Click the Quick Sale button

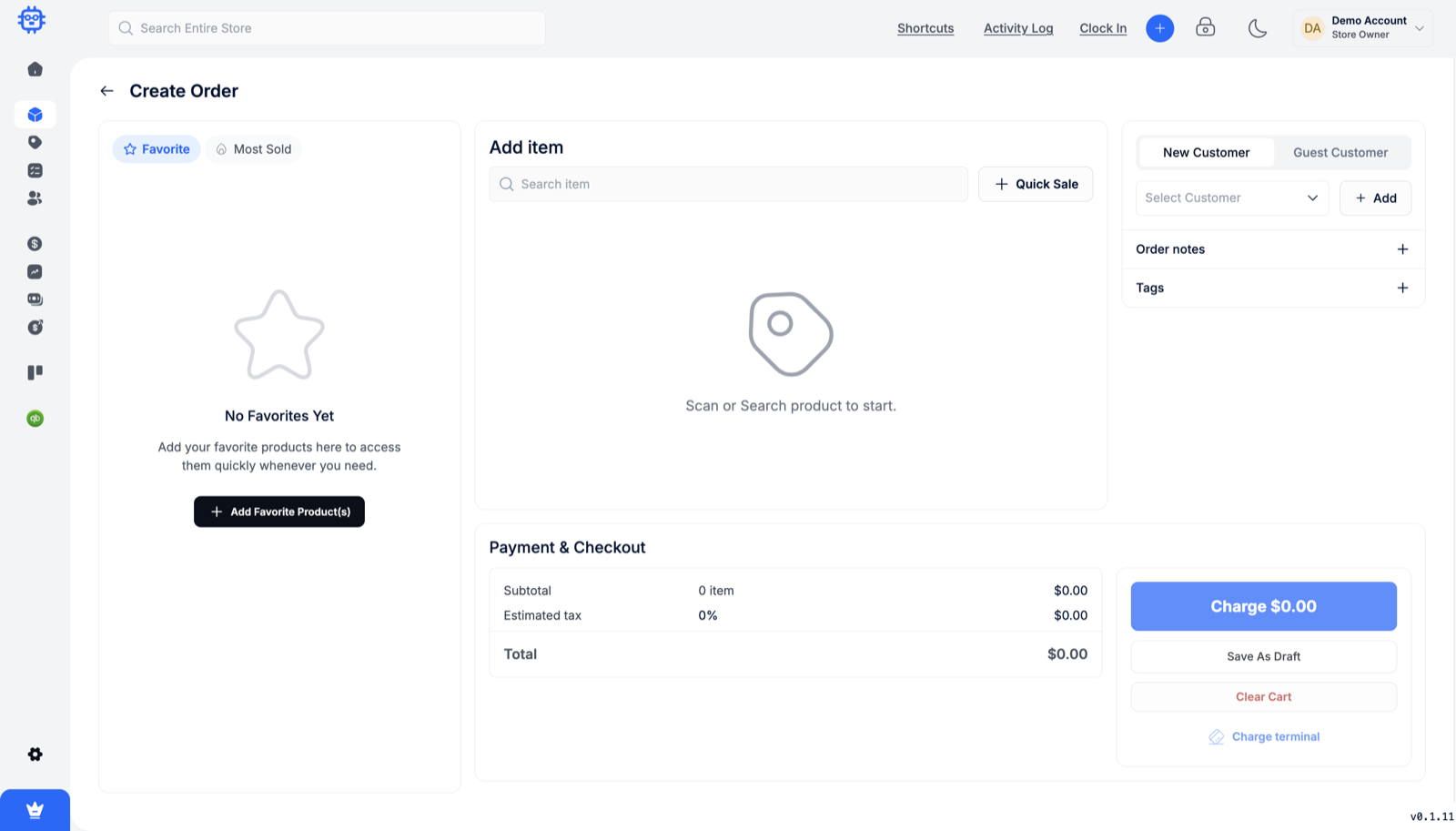1036,184
